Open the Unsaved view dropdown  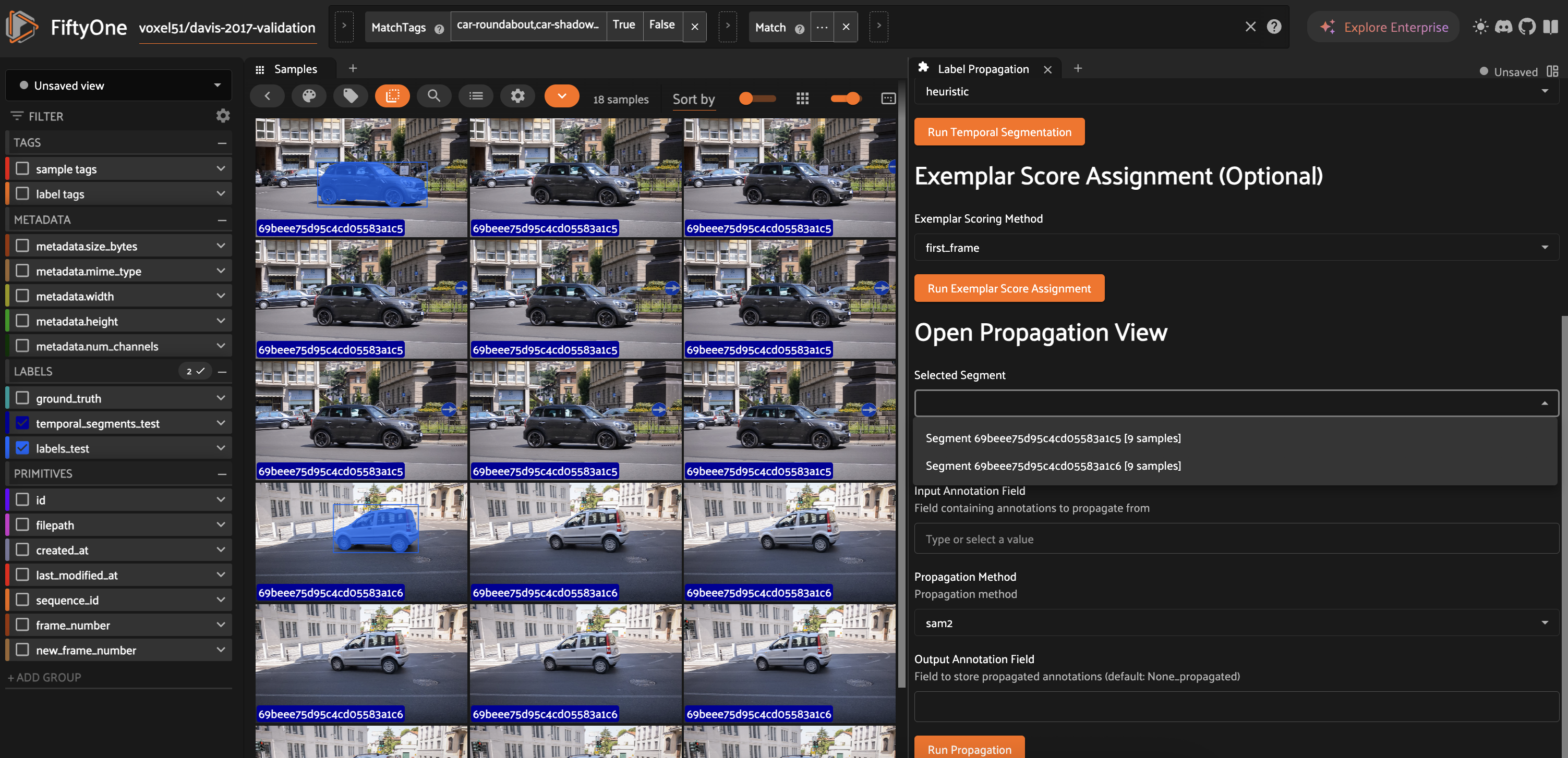(119, 85)
